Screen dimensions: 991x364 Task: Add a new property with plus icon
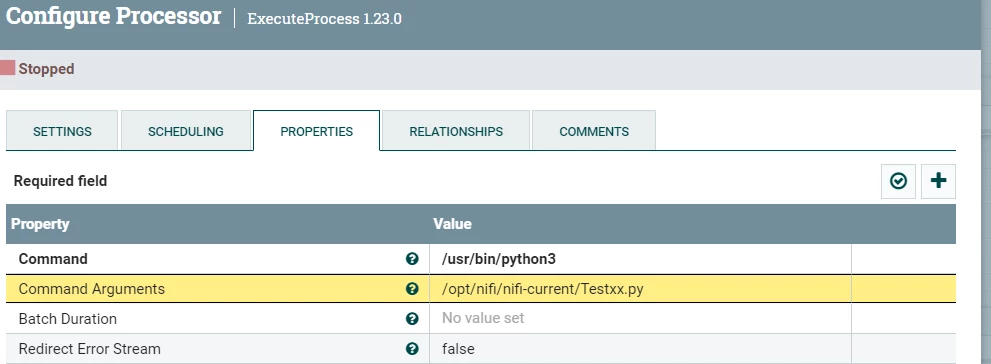(938, 181)
